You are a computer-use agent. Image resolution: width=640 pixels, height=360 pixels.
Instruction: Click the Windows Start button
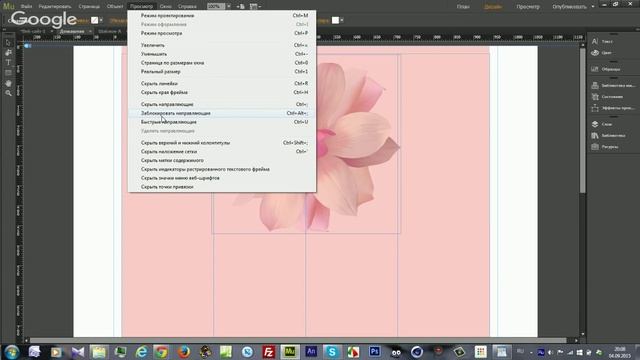(12, 352)
